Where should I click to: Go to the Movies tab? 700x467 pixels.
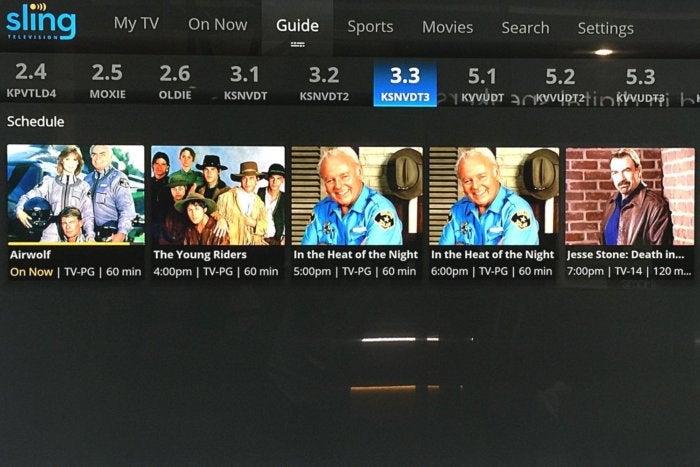click(447, 27)
